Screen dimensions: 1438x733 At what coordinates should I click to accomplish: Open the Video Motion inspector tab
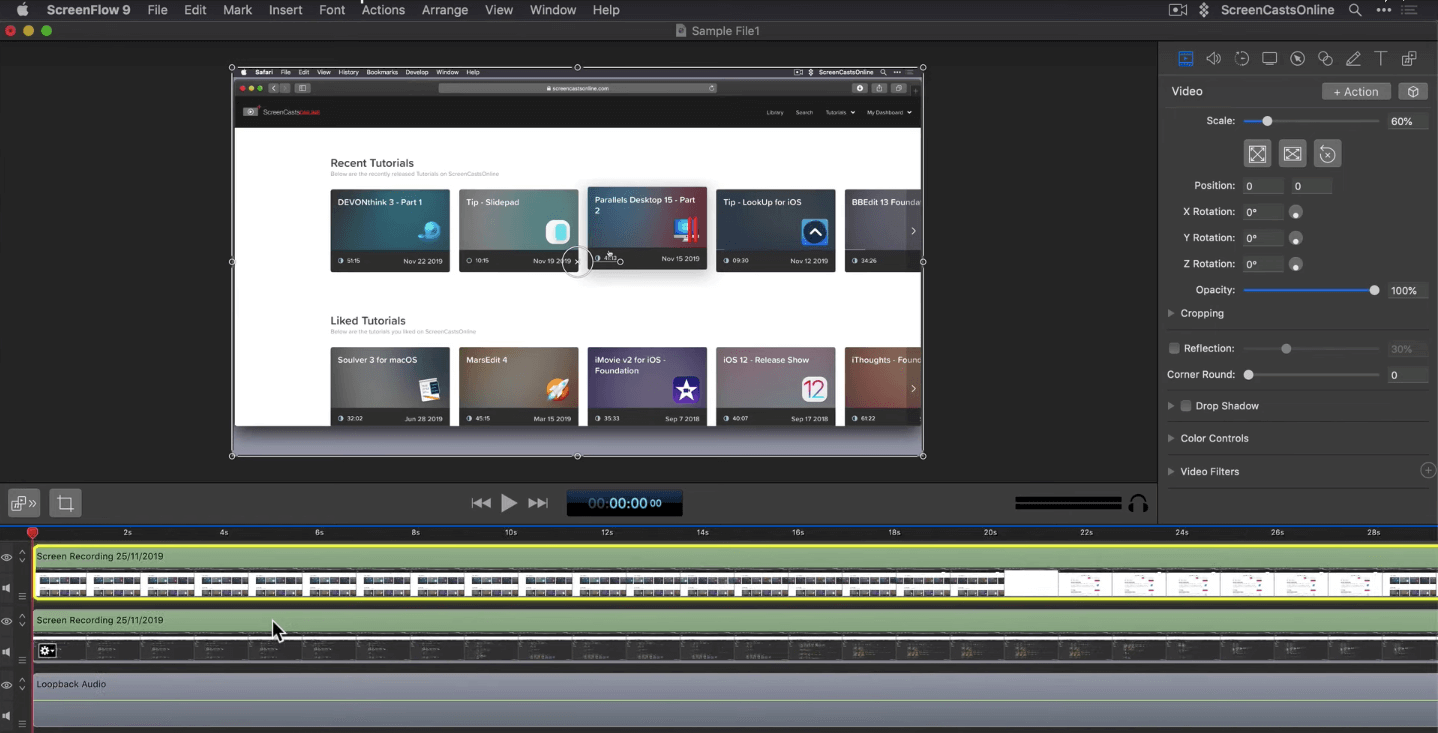(x=1241, y=59)
